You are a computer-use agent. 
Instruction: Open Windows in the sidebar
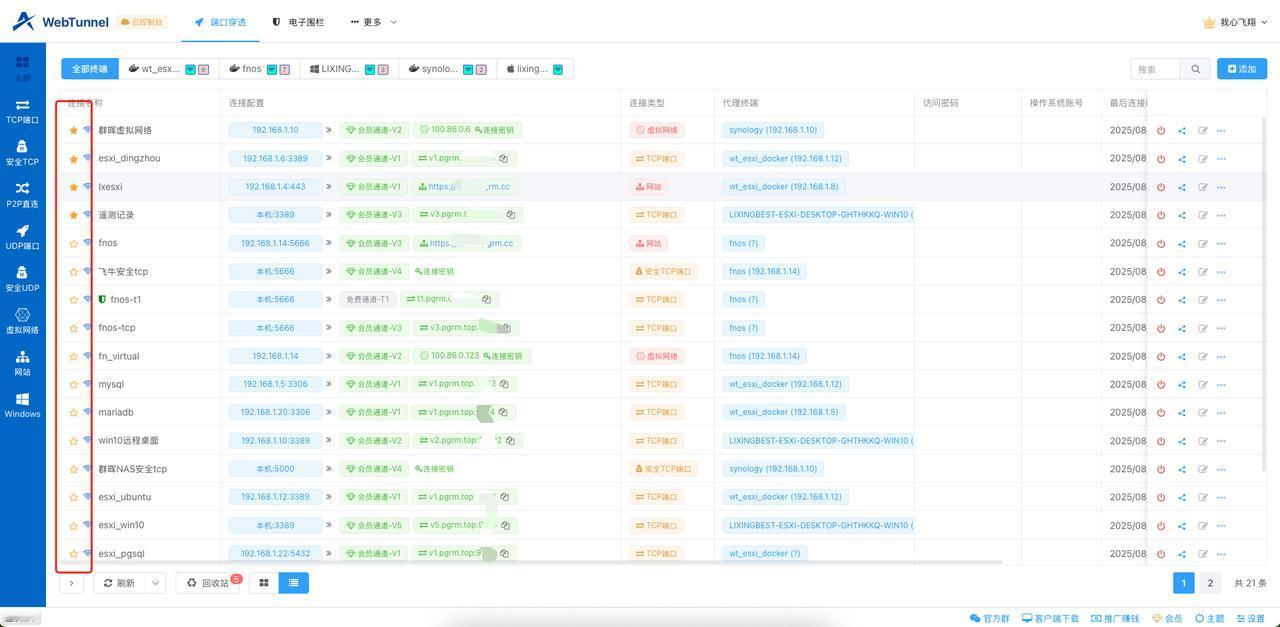pos(22,405)
